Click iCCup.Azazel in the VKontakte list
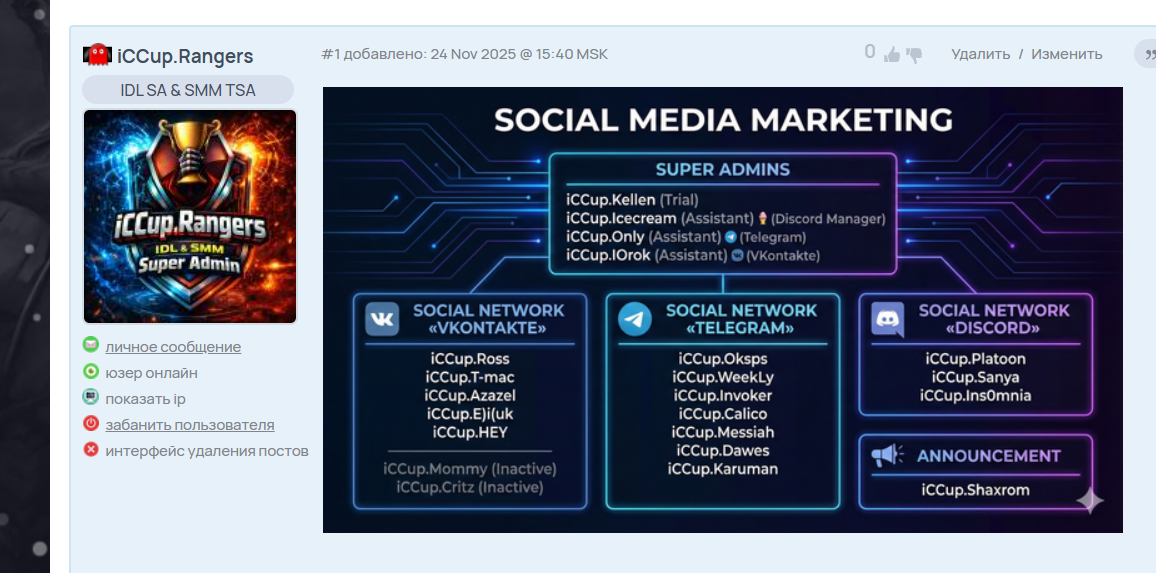This screenshot has width=1156, height=573. [470, 395]
